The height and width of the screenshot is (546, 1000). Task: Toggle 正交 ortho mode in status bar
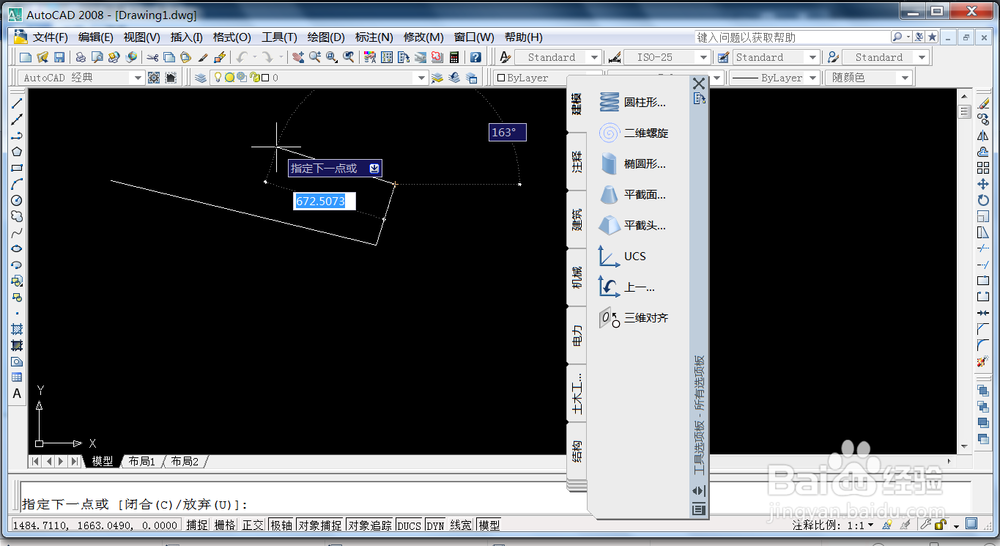[x=253, y=525]
